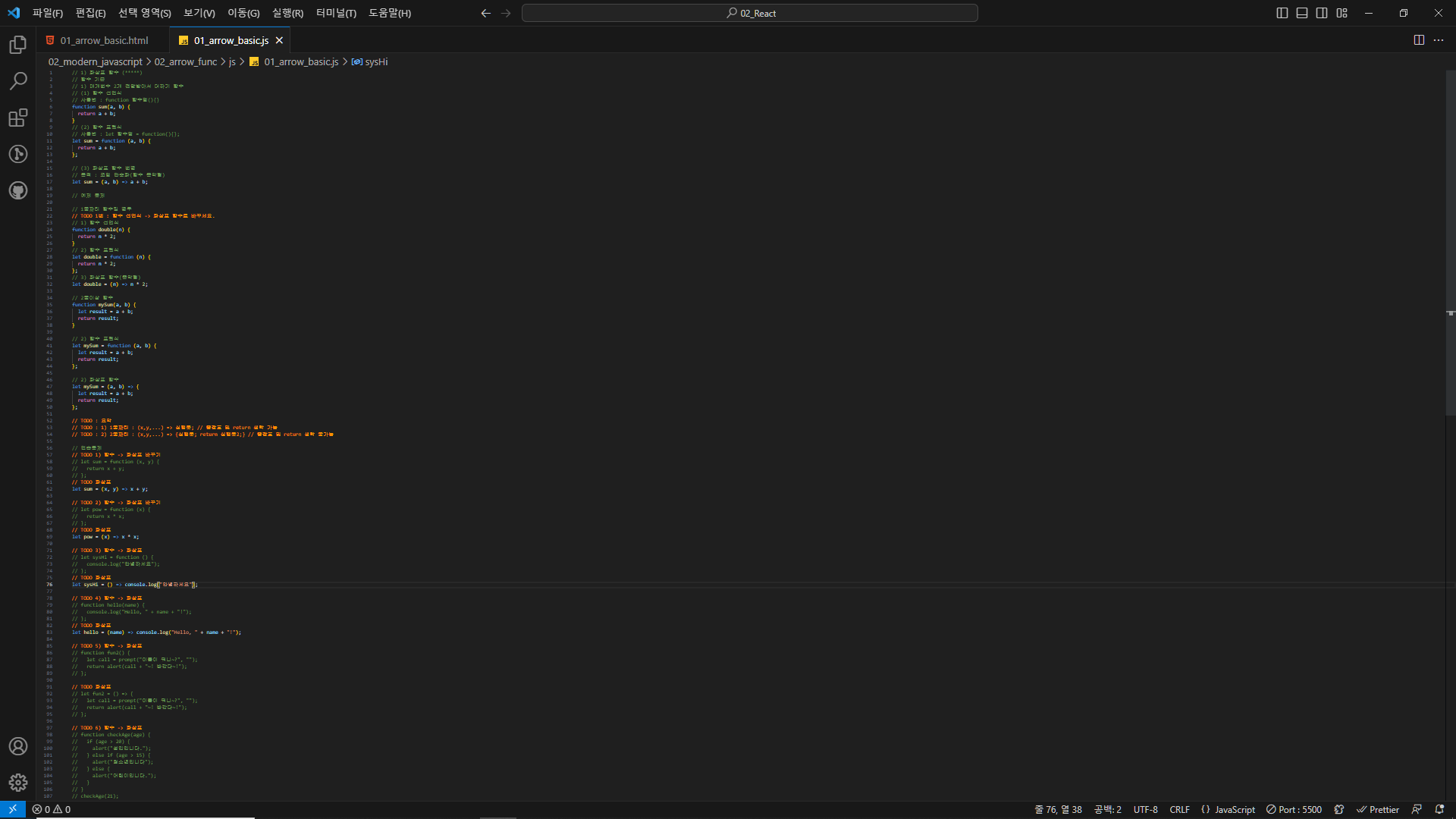Expand the sysHi breadcrumb symbol
This screenshot has height=819, width=1456.
pyautogui.click(x=375, y=61)
